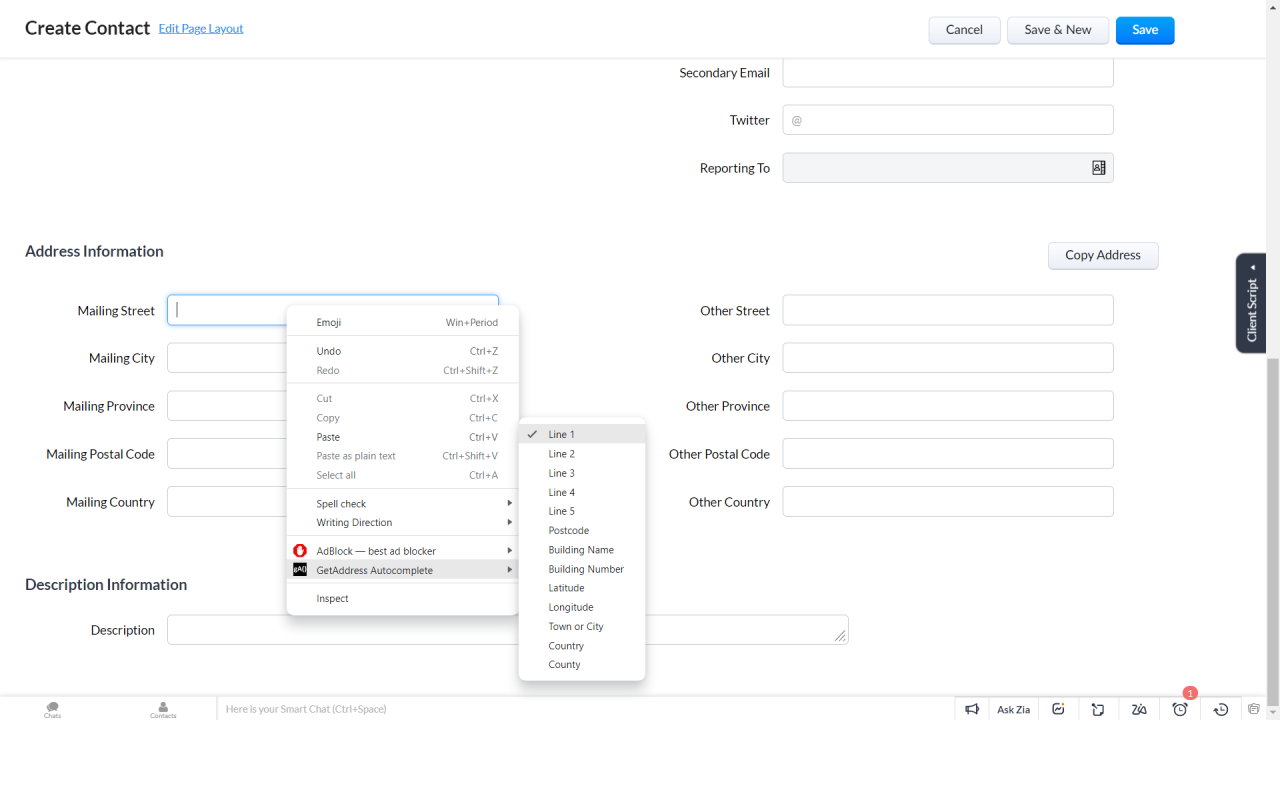Open the Reporting To lookup icon

point(1098,167)
